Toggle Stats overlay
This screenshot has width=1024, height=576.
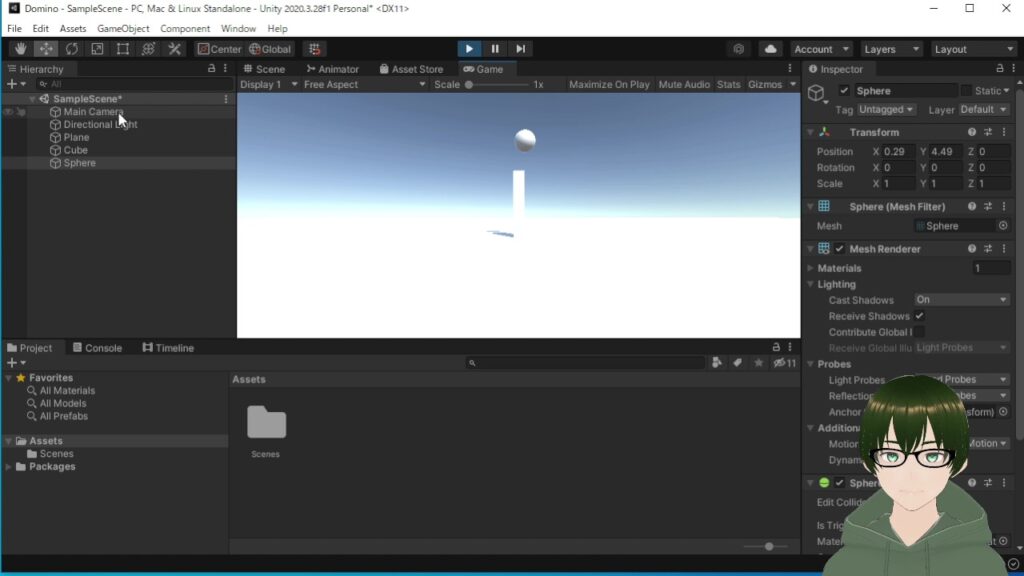(728, 84)
